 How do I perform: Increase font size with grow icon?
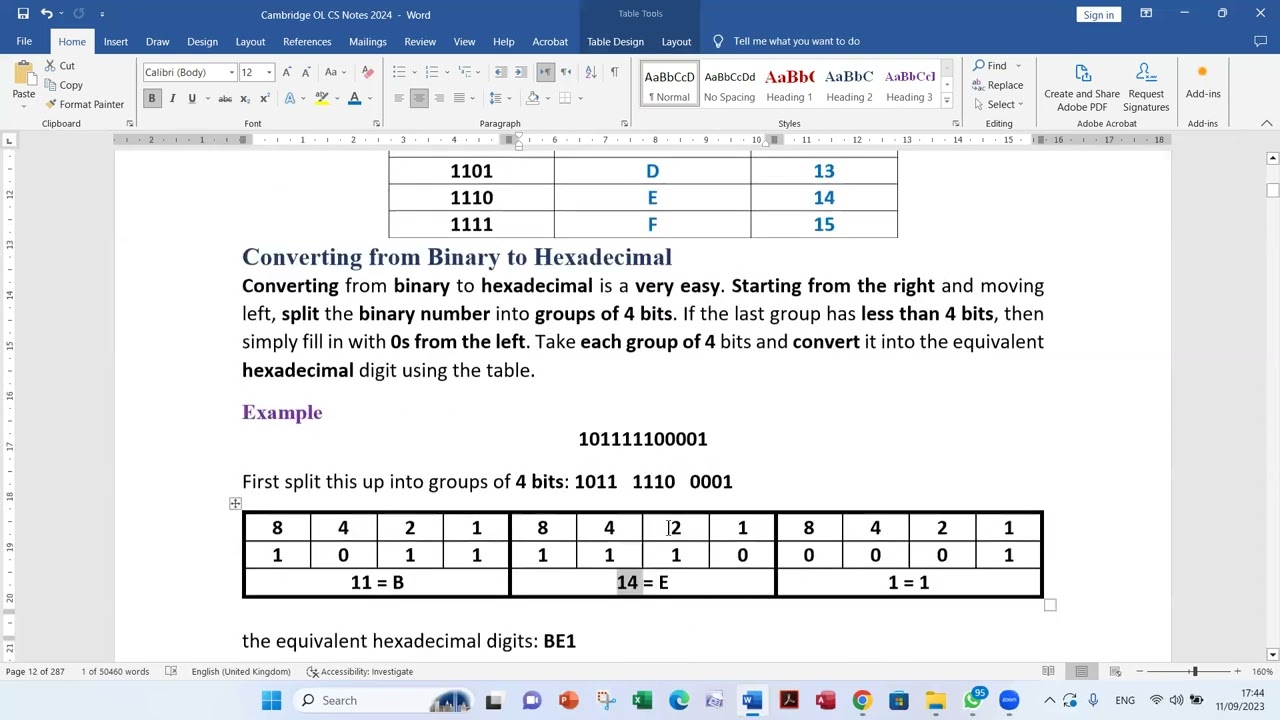pos(287,72)
